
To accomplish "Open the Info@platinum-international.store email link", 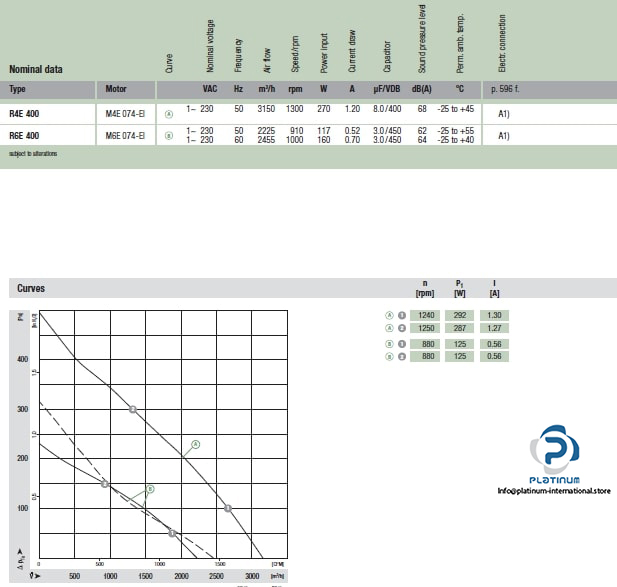I will [553, 491].
